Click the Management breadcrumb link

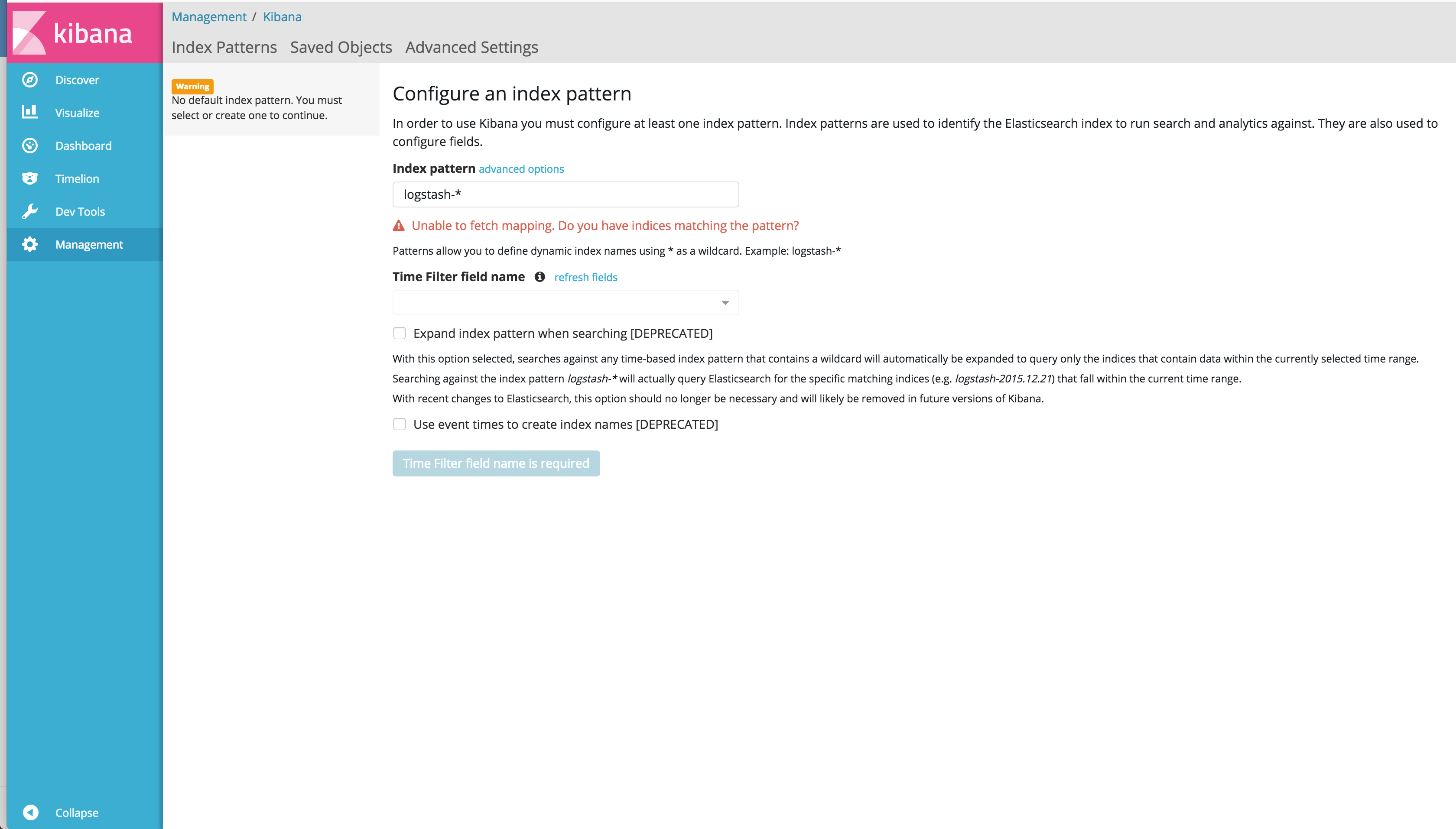click(x=208, y=16)
